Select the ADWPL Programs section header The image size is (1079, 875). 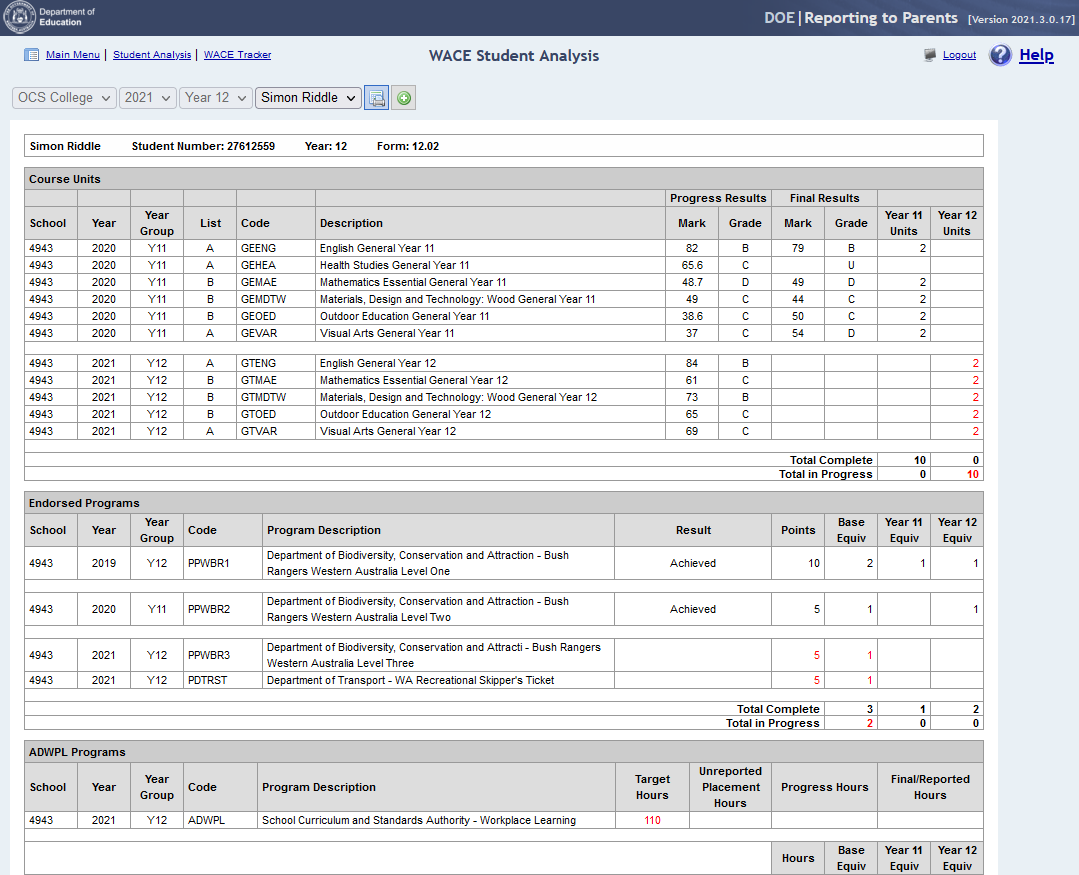coord(77,752)
